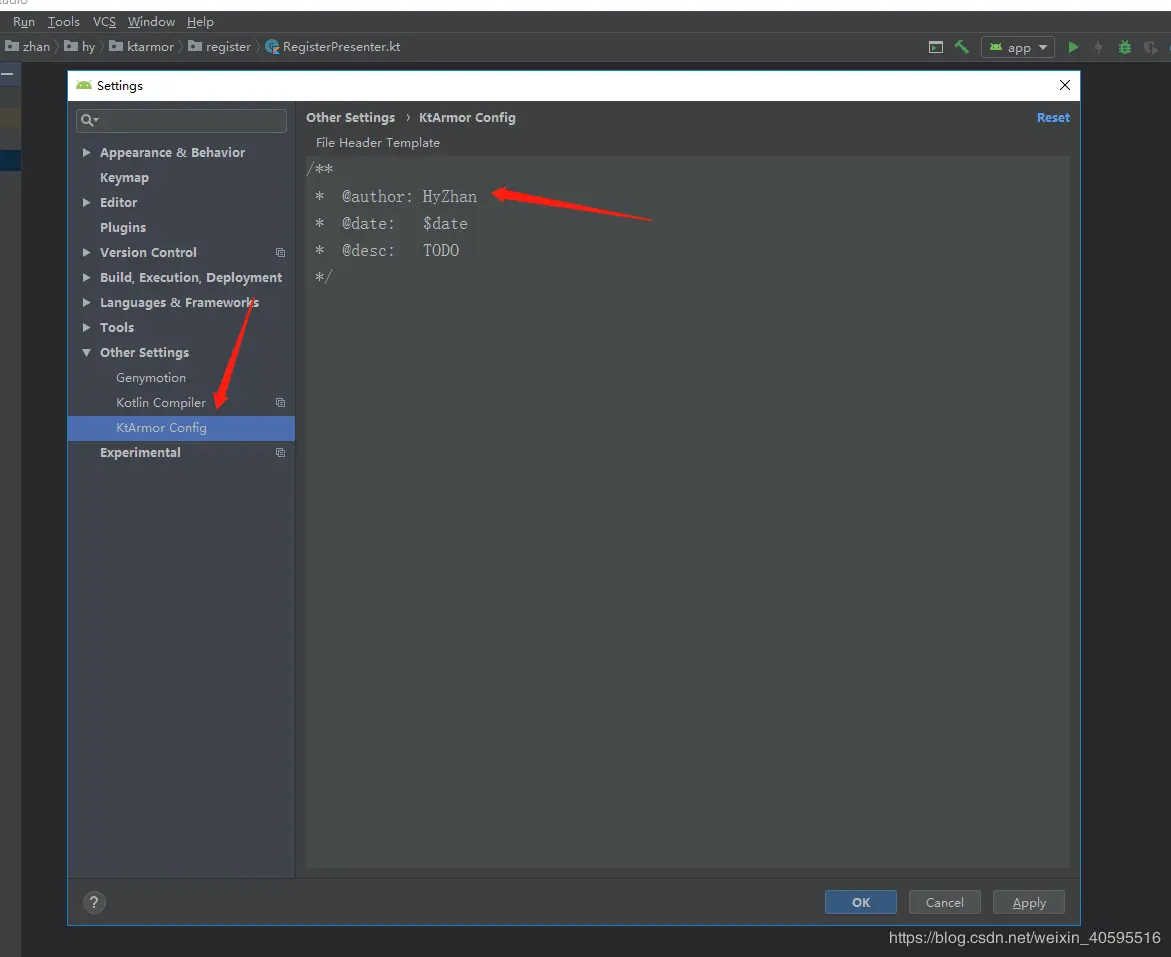Click the File Header Template label
The height and width of the screenshot is (957, 1171).
click(378, 143)
